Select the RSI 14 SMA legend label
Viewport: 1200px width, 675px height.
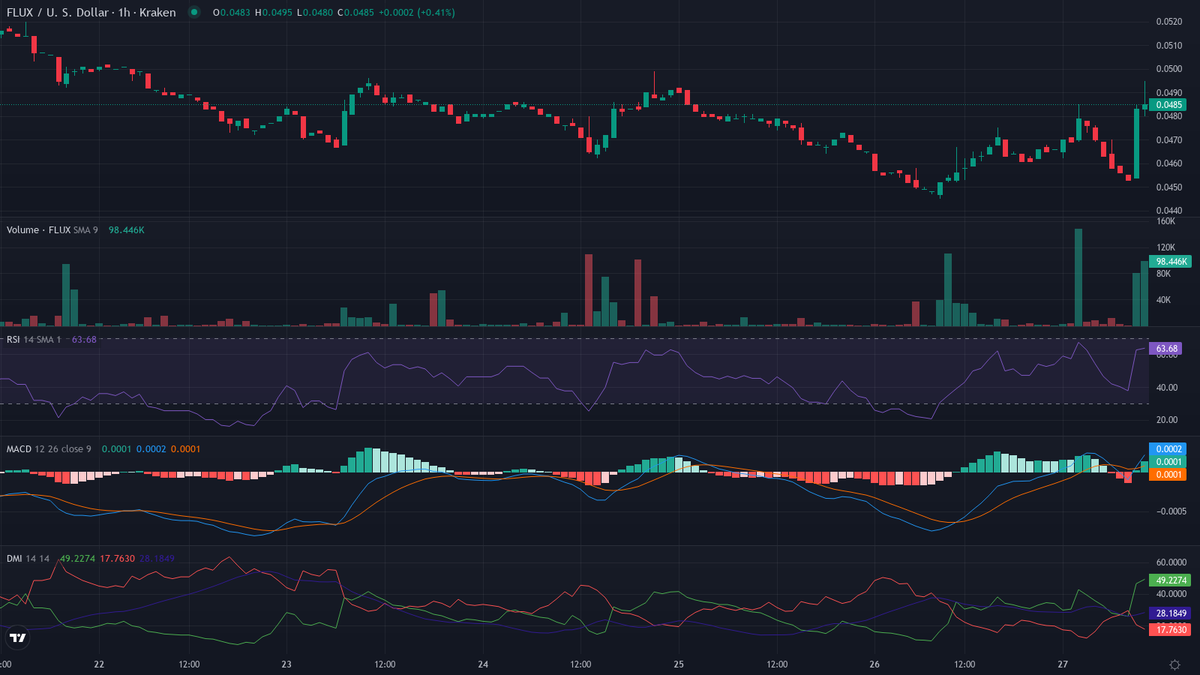[x=34, y=340]
